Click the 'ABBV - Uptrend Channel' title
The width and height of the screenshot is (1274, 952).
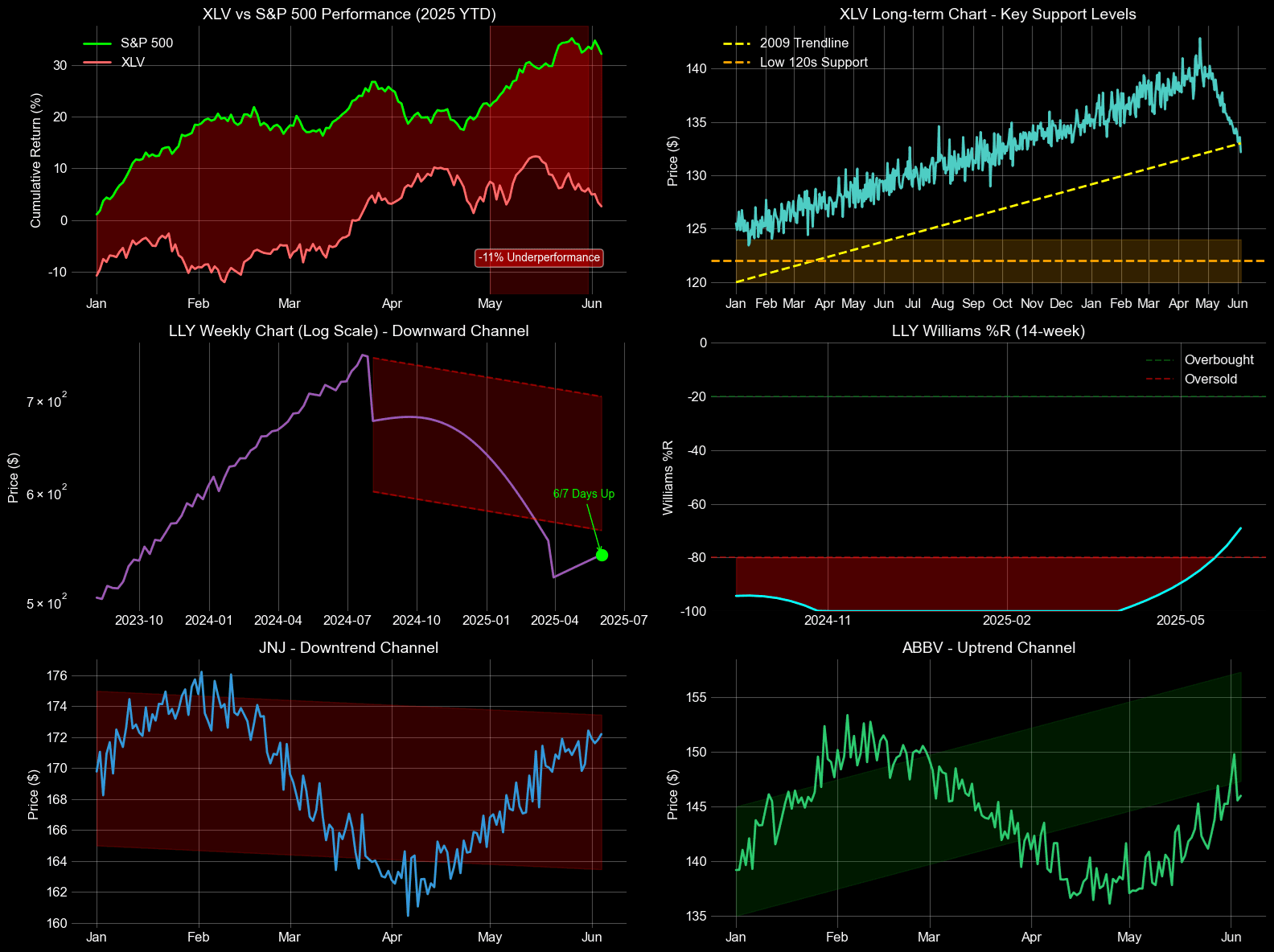[x=988, y=647]
